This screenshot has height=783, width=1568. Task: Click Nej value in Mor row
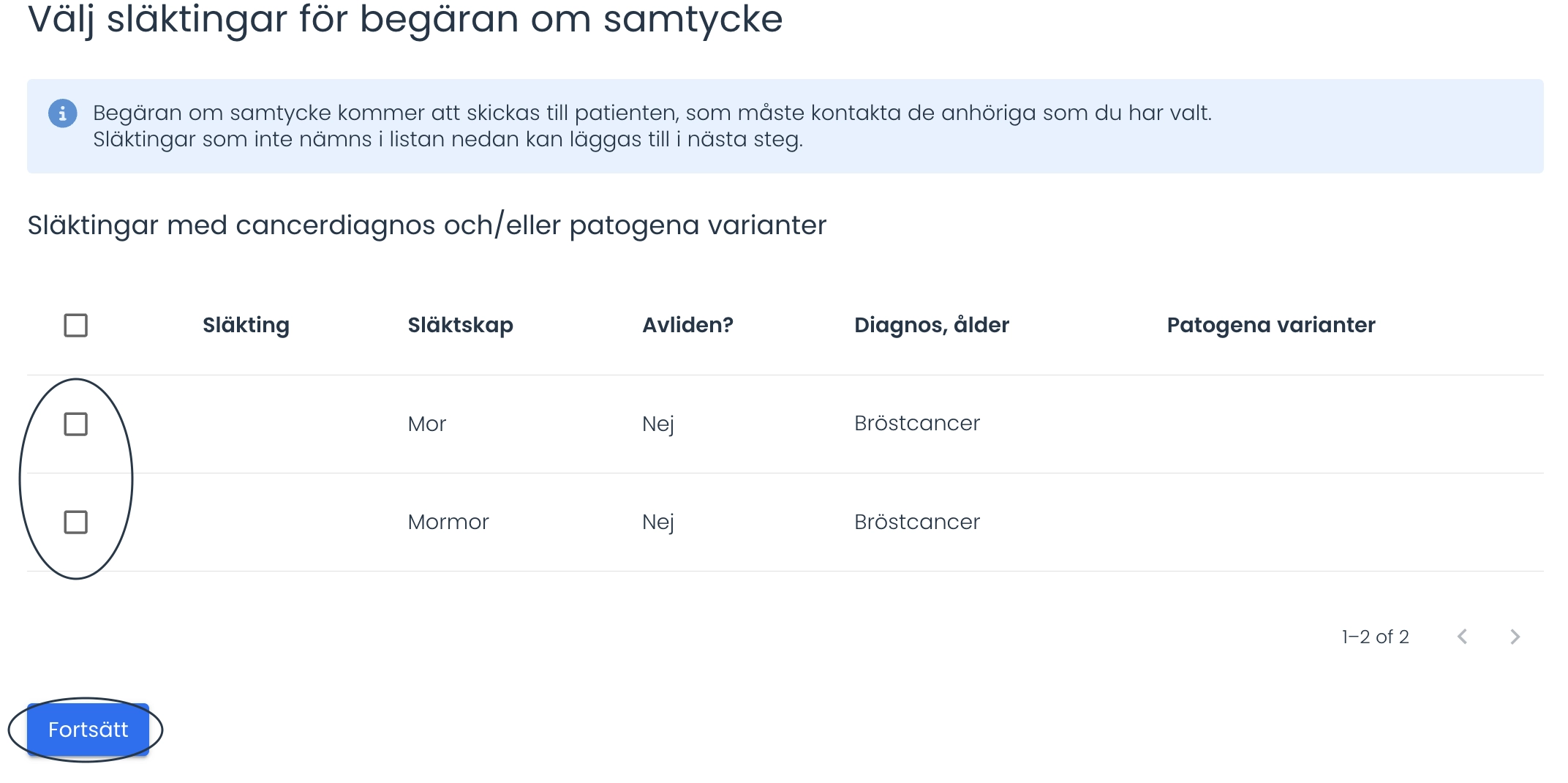[658, 424]
